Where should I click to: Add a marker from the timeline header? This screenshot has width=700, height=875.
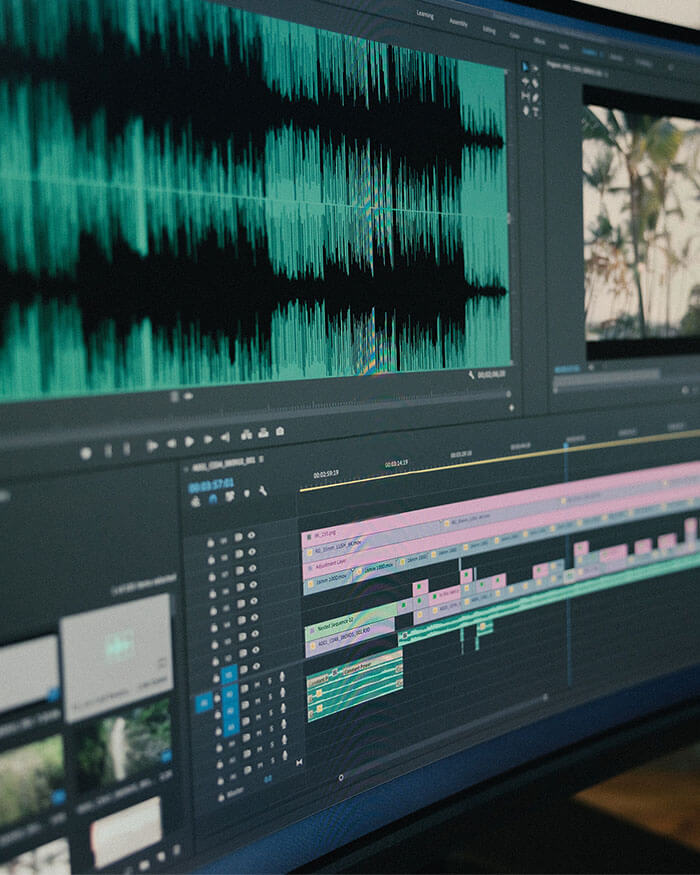[247, 493]
